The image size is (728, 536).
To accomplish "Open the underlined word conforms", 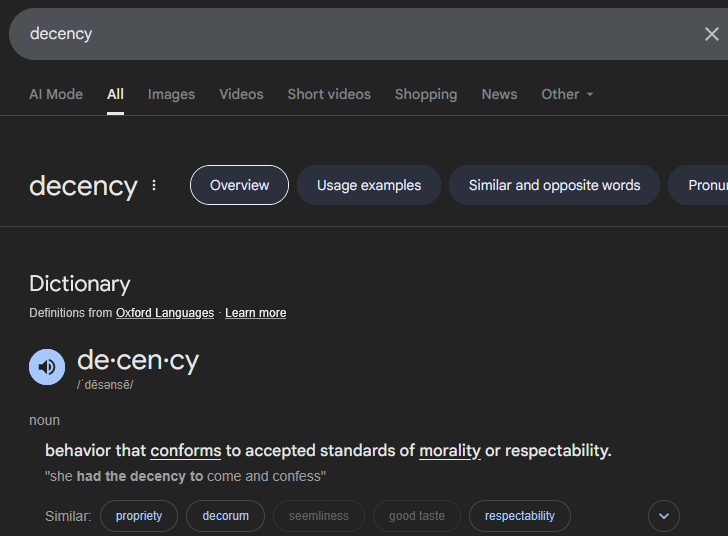I will 186,451.
